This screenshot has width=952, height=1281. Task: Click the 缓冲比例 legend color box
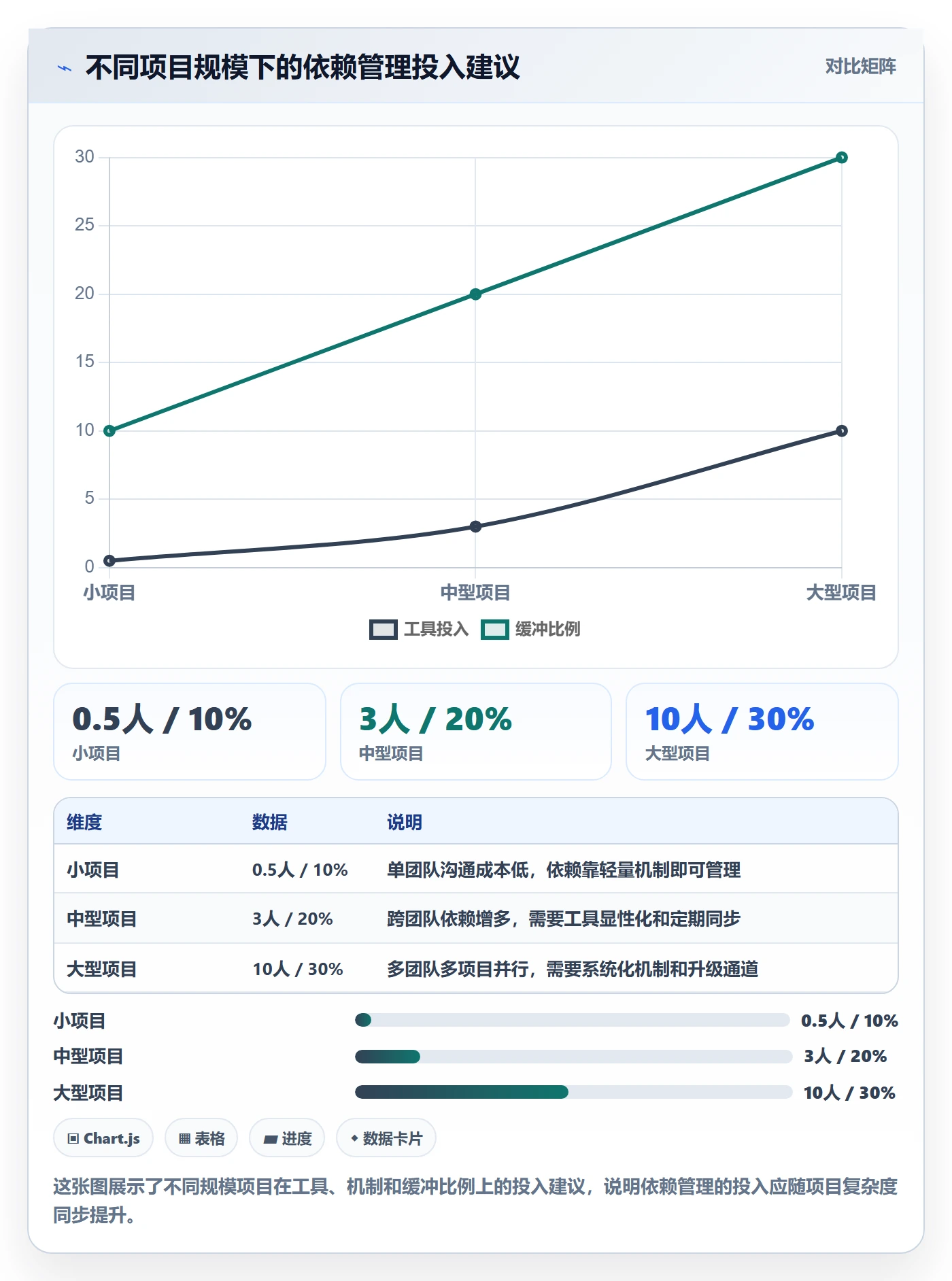click(495, 630)
